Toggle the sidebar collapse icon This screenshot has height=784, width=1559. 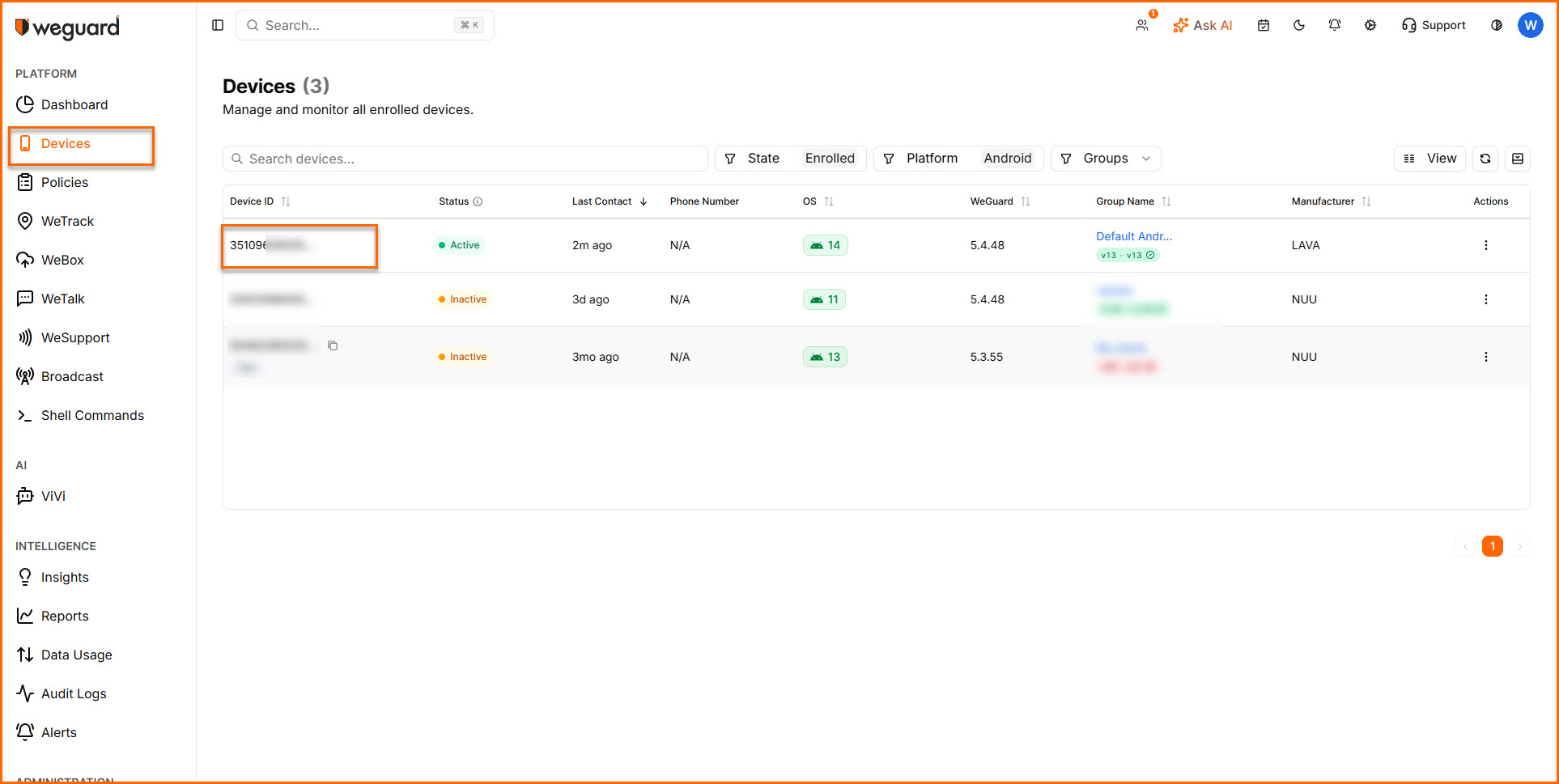pyautogui.click(x=218, y=25)
